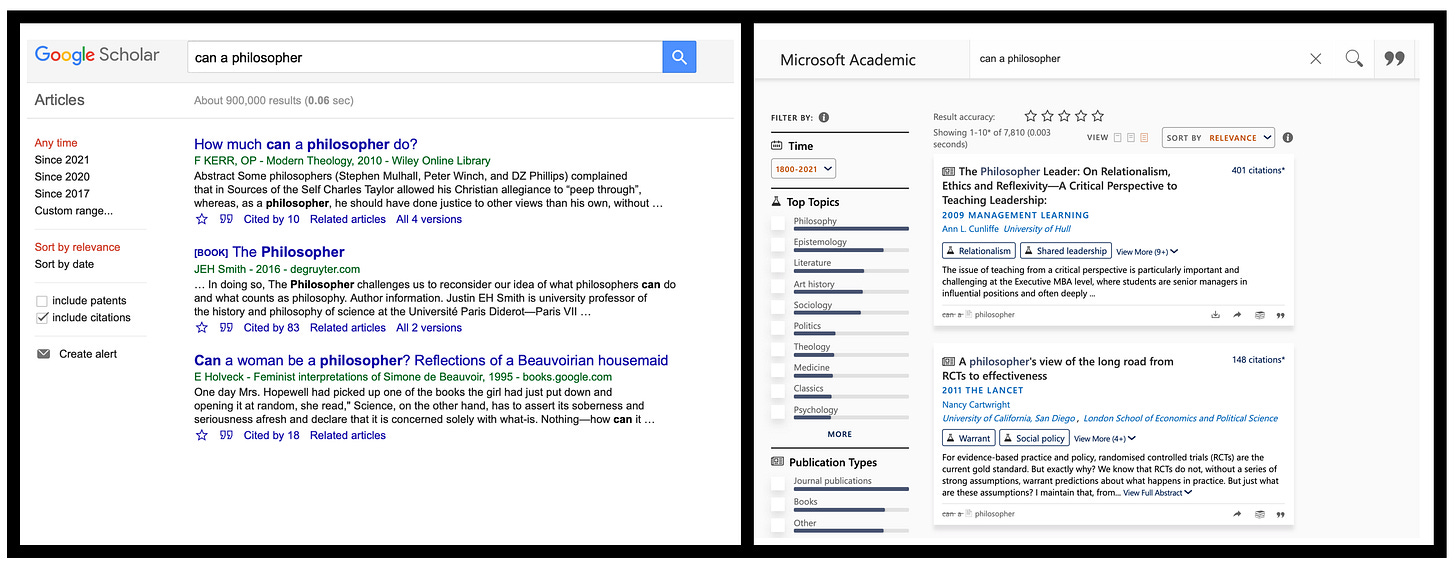This screenshot has height=566, width=1456.
Task: Open the 1800-2021 time range dropdown
Action: click(803, 169)
